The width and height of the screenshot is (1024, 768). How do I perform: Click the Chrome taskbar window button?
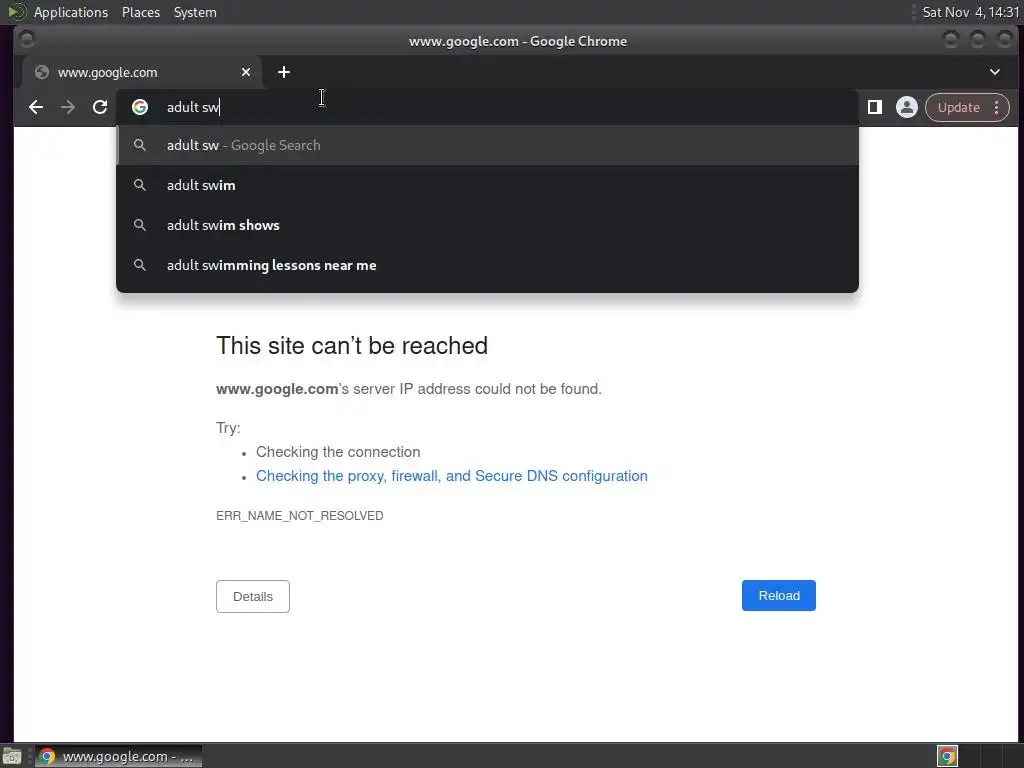pyautogui.click(x=118, y=756)
